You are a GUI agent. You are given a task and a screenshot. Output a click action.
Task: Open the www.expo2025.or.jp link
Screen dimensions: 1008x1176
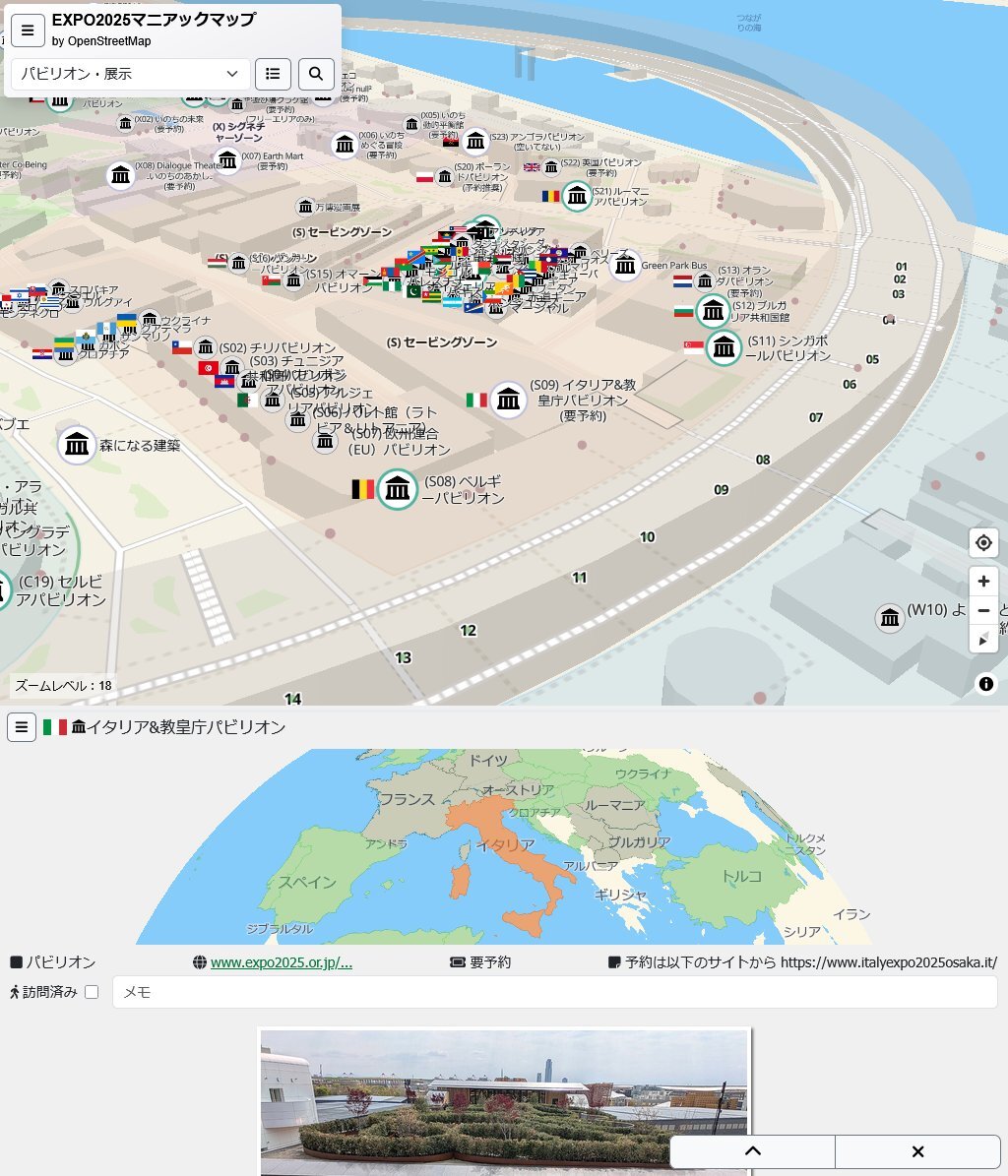[x=282, y=962]
